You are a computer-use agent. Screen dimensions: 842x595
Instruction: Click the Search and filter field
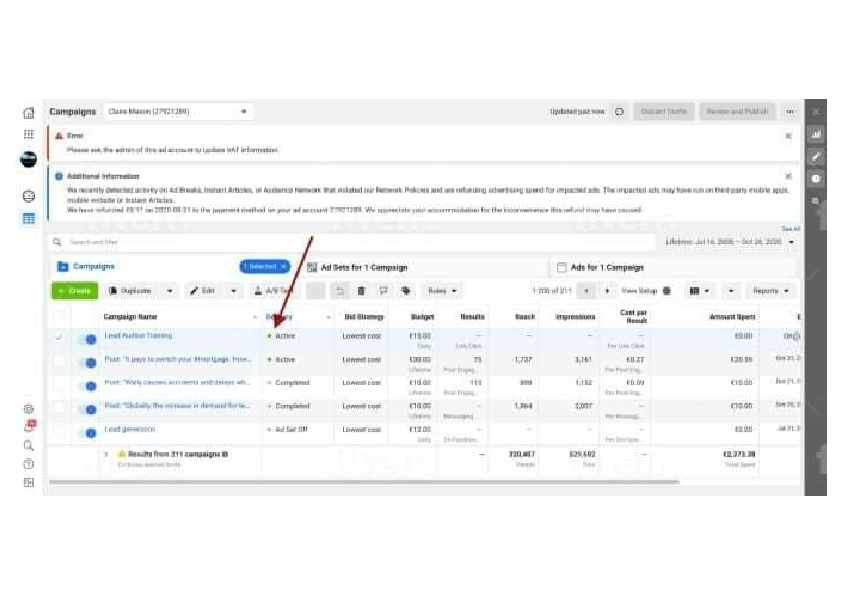point(354,242)
